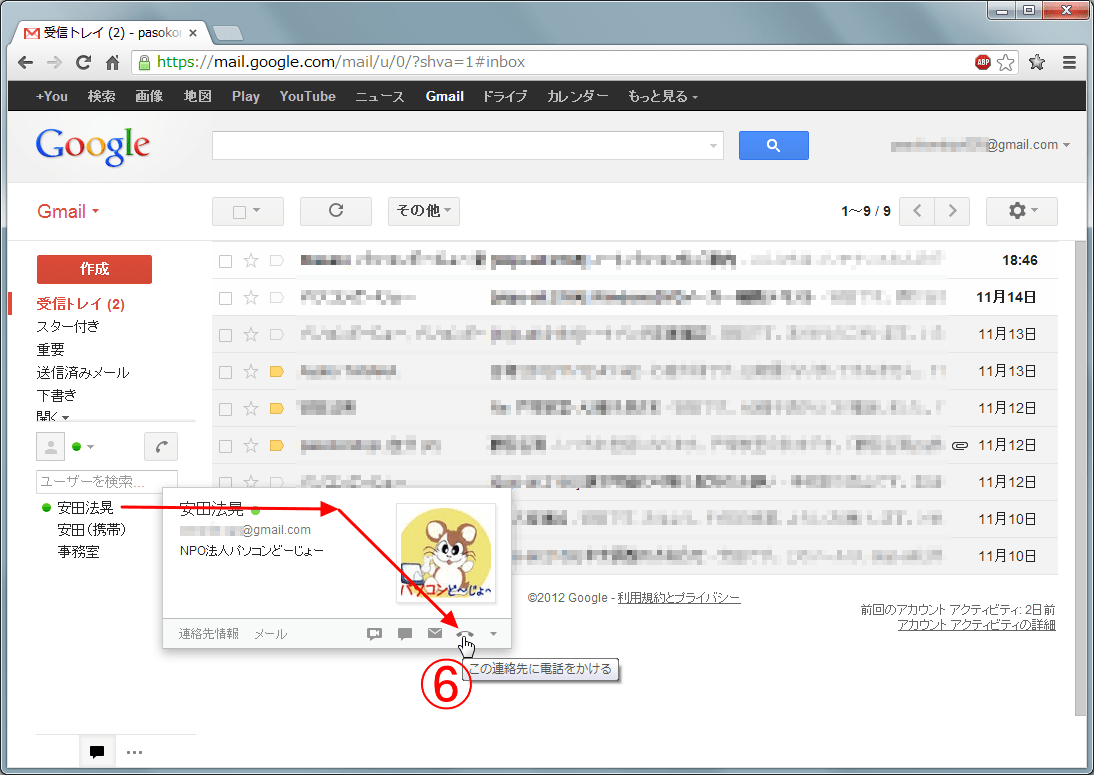Select スター付き in the left sidebar
The height and width of the screenshot is (775, 1094).
(68, 327)
